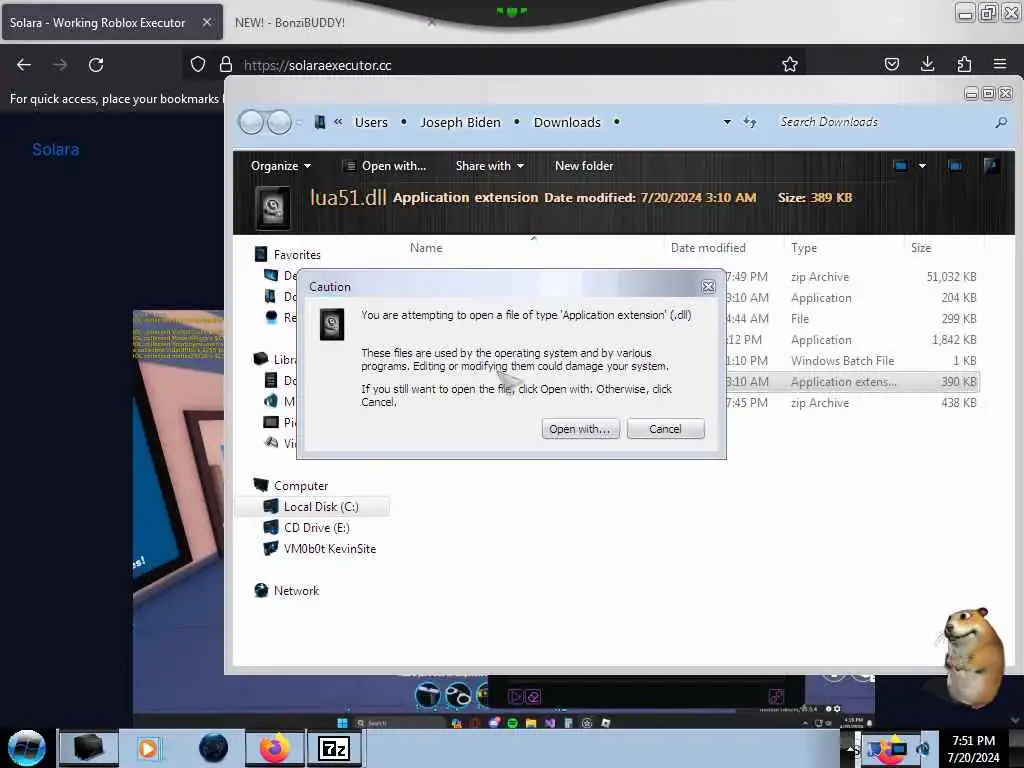Refresh the Downloads folder view
Image resolution: width=1024 pixels, height=768 pixels.
click(x=750, y=122)
